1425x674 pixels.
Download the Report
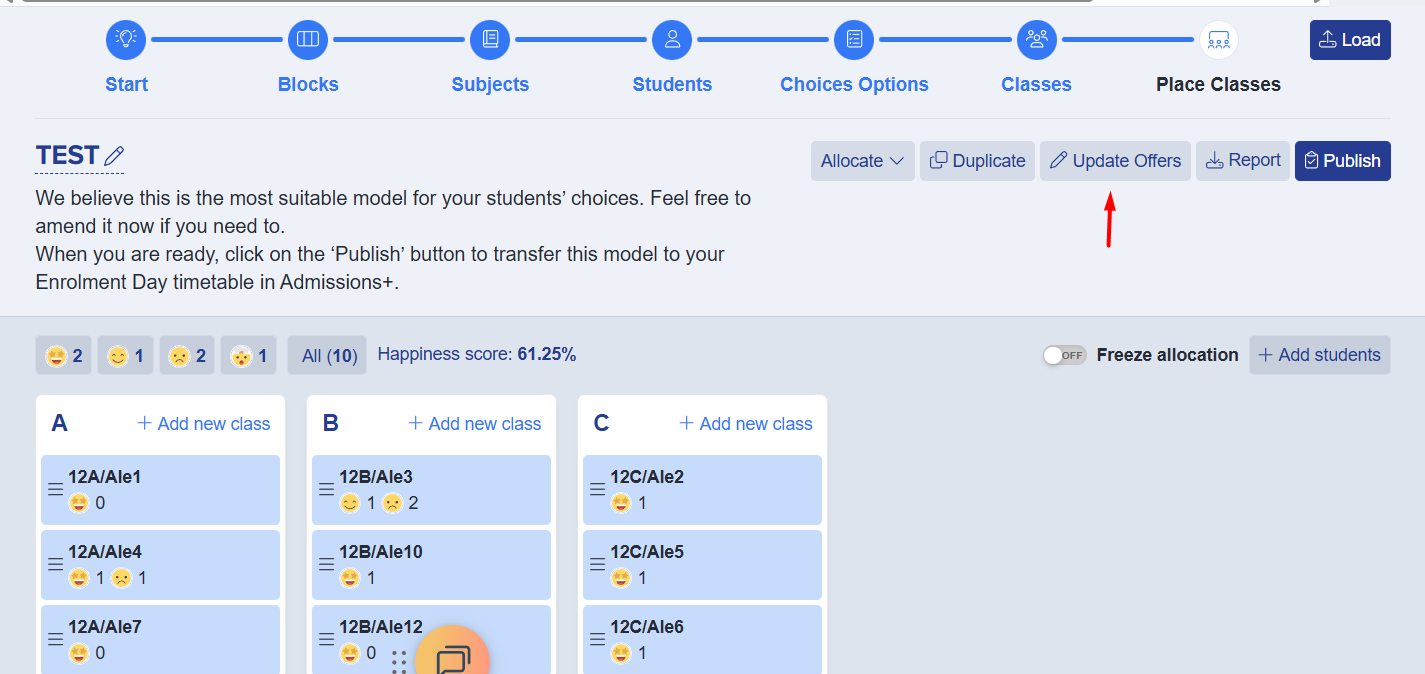click(1243, 161)
